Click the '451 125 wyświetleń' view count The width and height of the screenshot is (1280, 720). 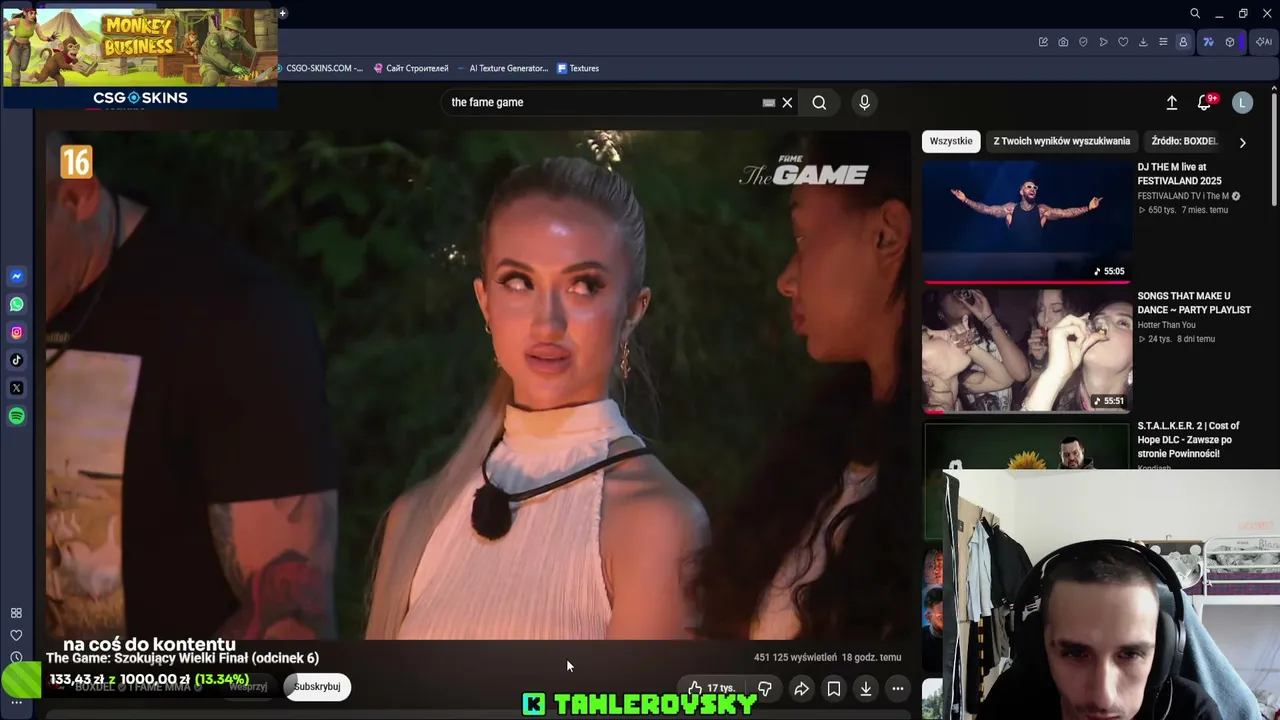click(x=795, y=657)
